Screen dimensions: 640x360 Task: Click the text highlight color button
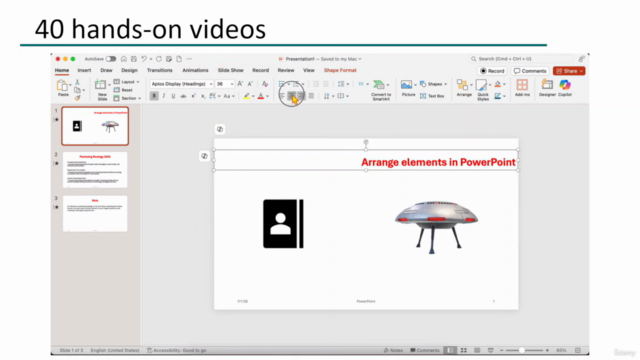click(247, 96)
